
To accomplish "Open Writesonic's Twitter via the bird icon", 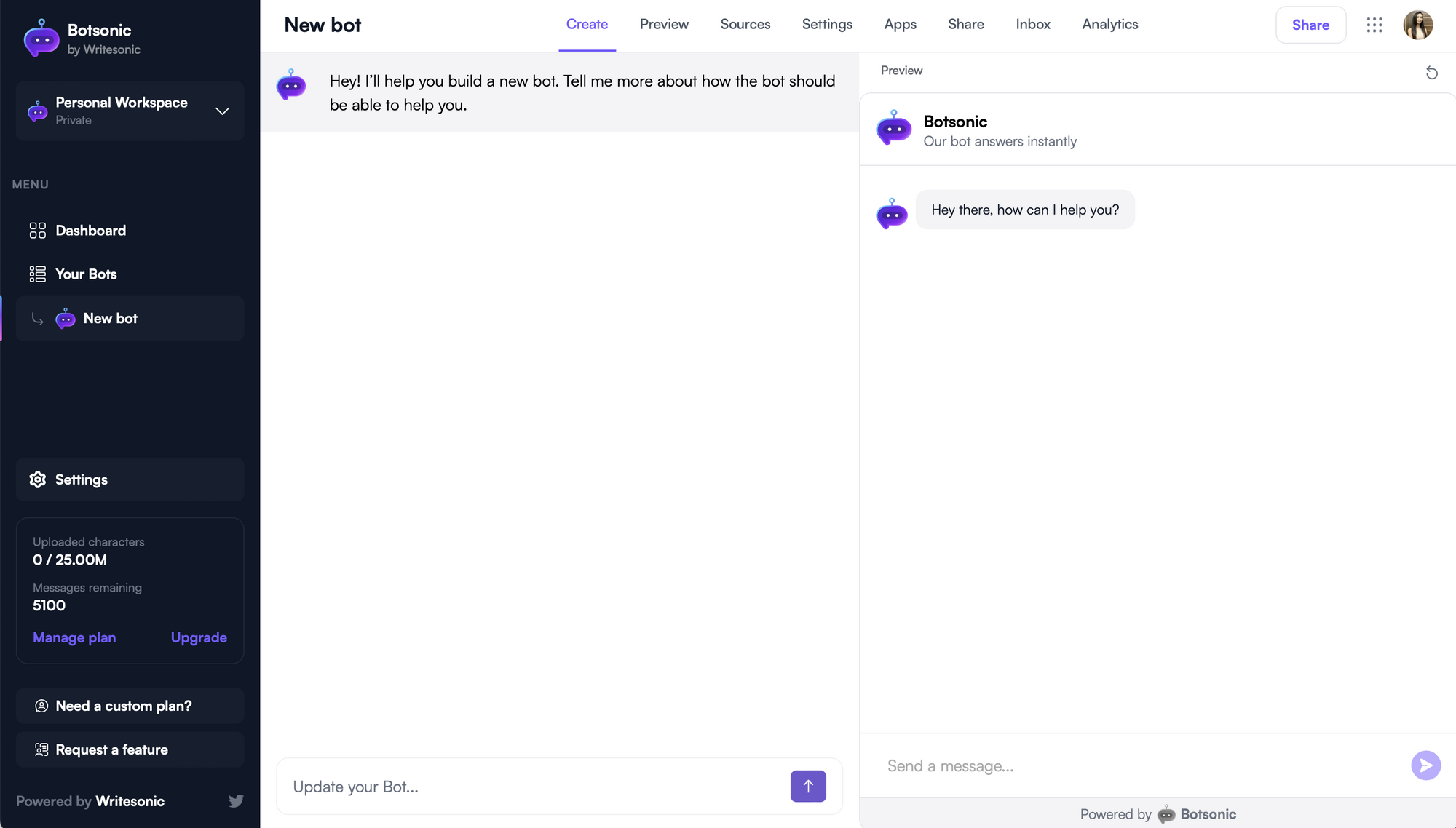I will (236, 800).
